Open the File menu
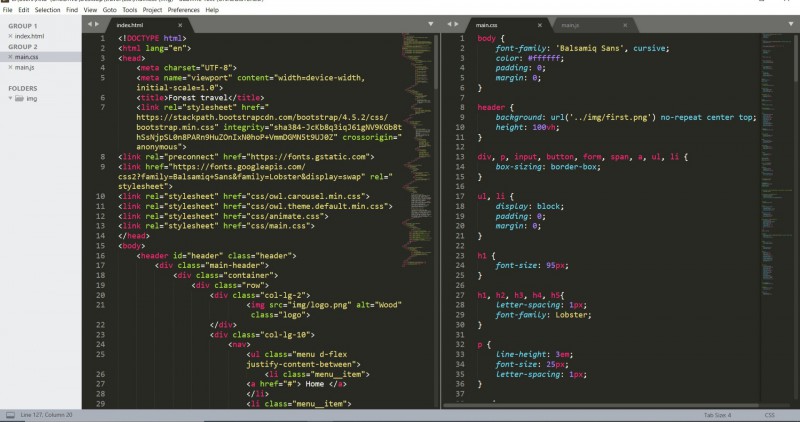Image resolution: width=800 pixels, height=422 pixels. [x=7, y=10]
